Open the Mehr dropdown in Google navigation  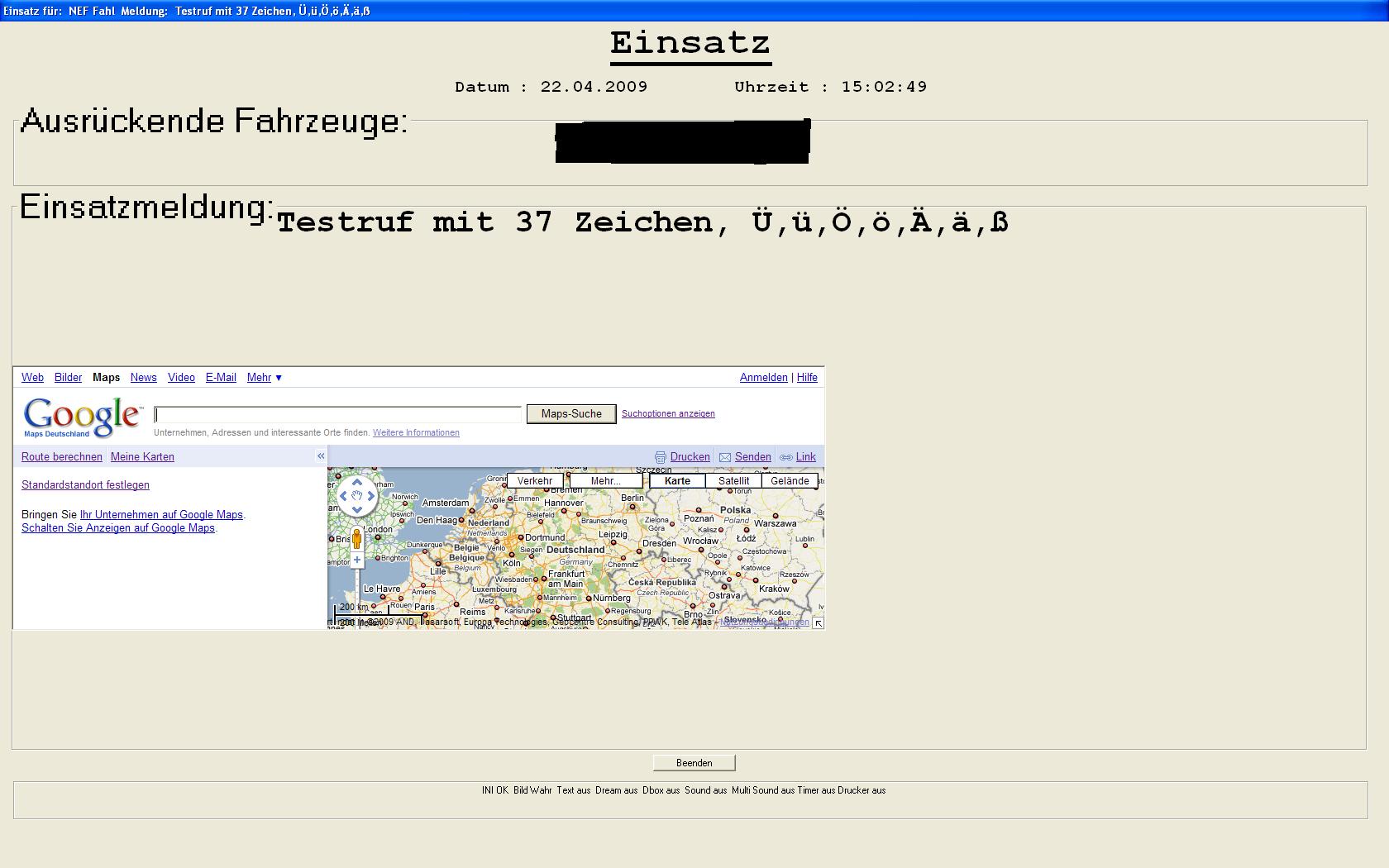click(264, 378)
